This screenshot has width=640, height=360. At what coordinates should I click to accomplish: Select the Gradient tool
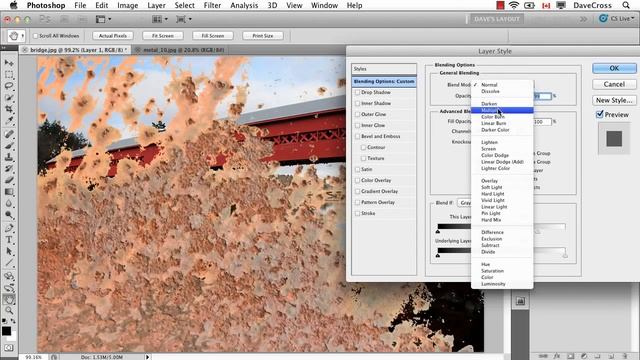[x=9, y=192]
